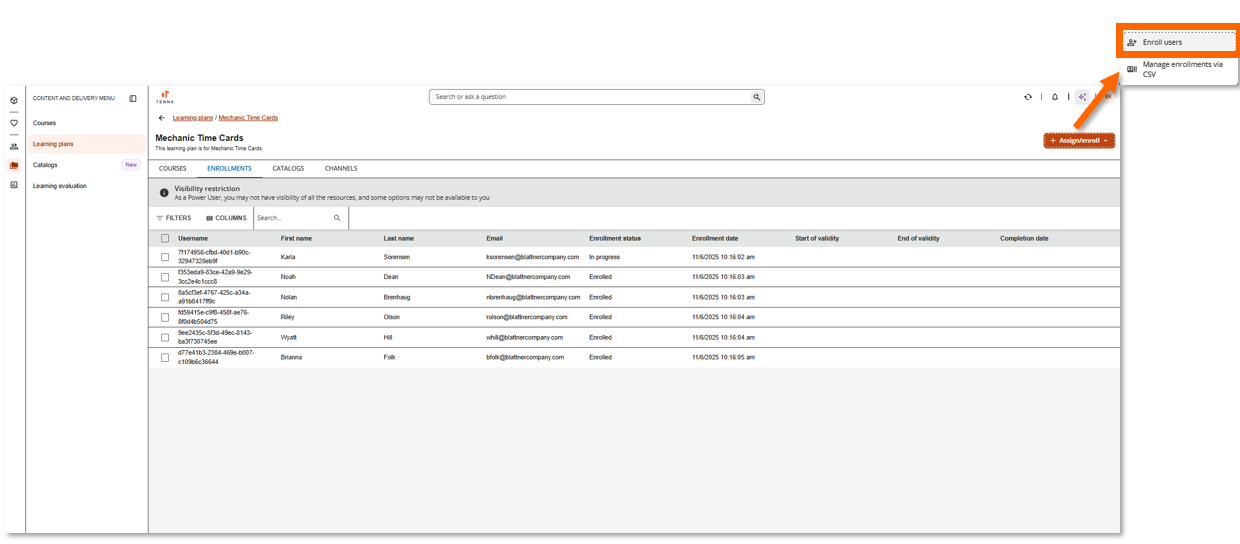Switch to the Catalogs tab
Image resolution: width=1240 pixels, height=544 pixels.
[288, 168]
